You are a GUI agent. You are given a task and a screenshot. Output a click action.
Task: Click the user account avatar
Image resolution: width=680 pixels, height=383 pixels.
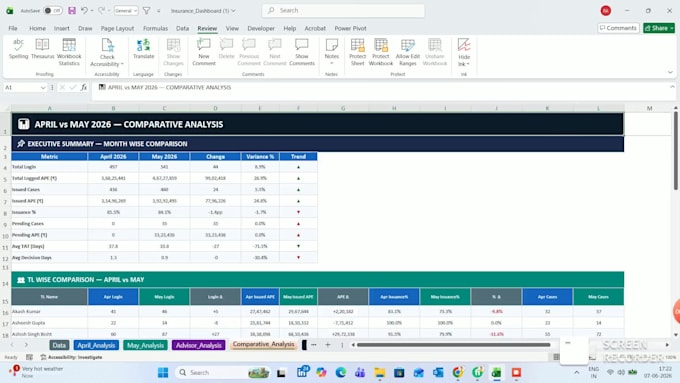[606, 10]
